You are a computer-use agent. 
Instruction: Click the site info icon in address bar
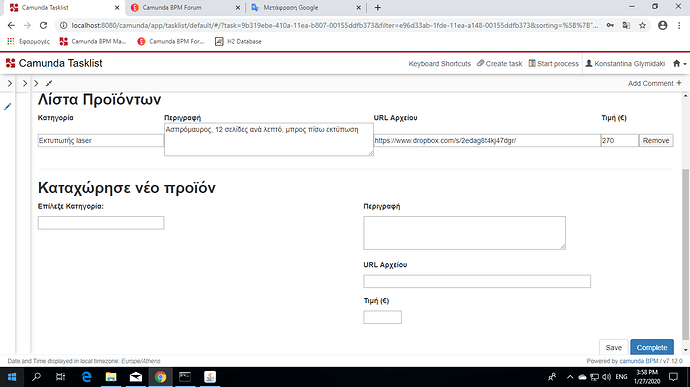(x=63, y=26)
